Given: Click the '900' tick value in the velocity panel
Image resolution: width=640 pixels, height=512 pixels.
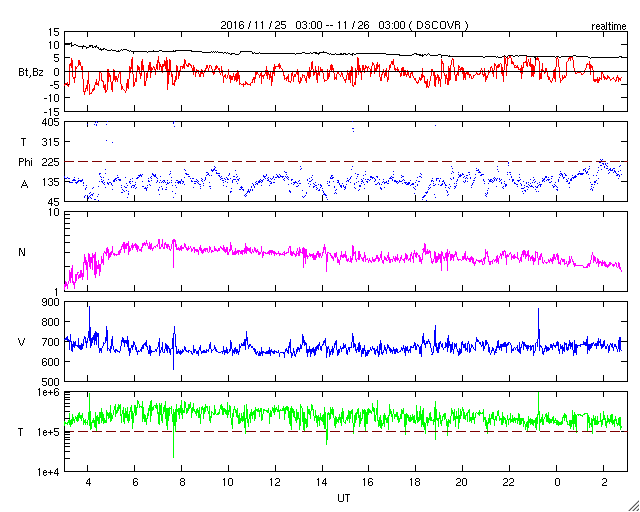Looking at the screenshot, I should coord(52,302).
